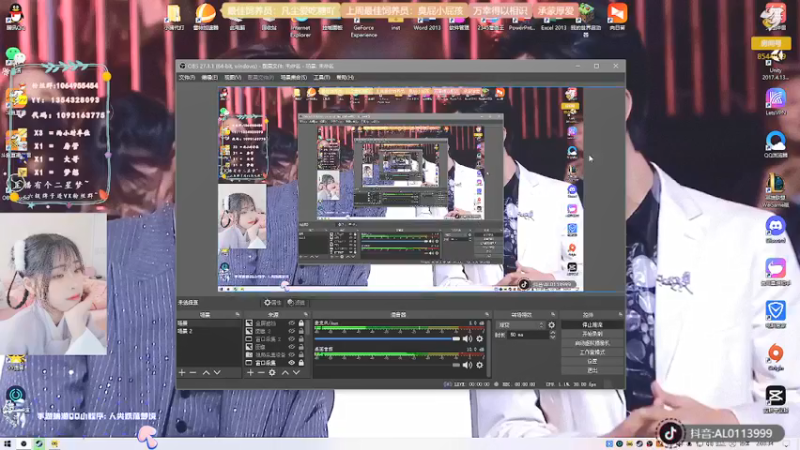The height and width of the screenshot is (450, 800).
Task: Click 停止推流 stop streaming button
Action: [592, 324]
